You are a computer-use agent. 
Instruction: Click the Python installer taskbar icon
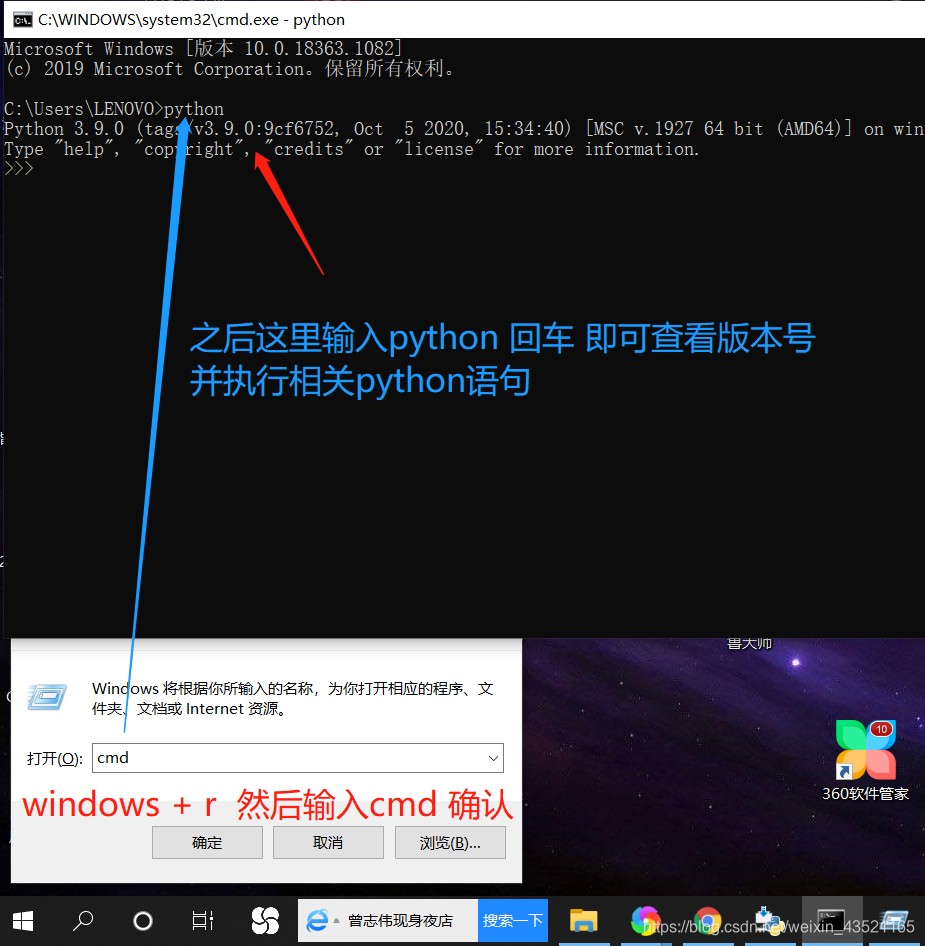pos(769,921)
